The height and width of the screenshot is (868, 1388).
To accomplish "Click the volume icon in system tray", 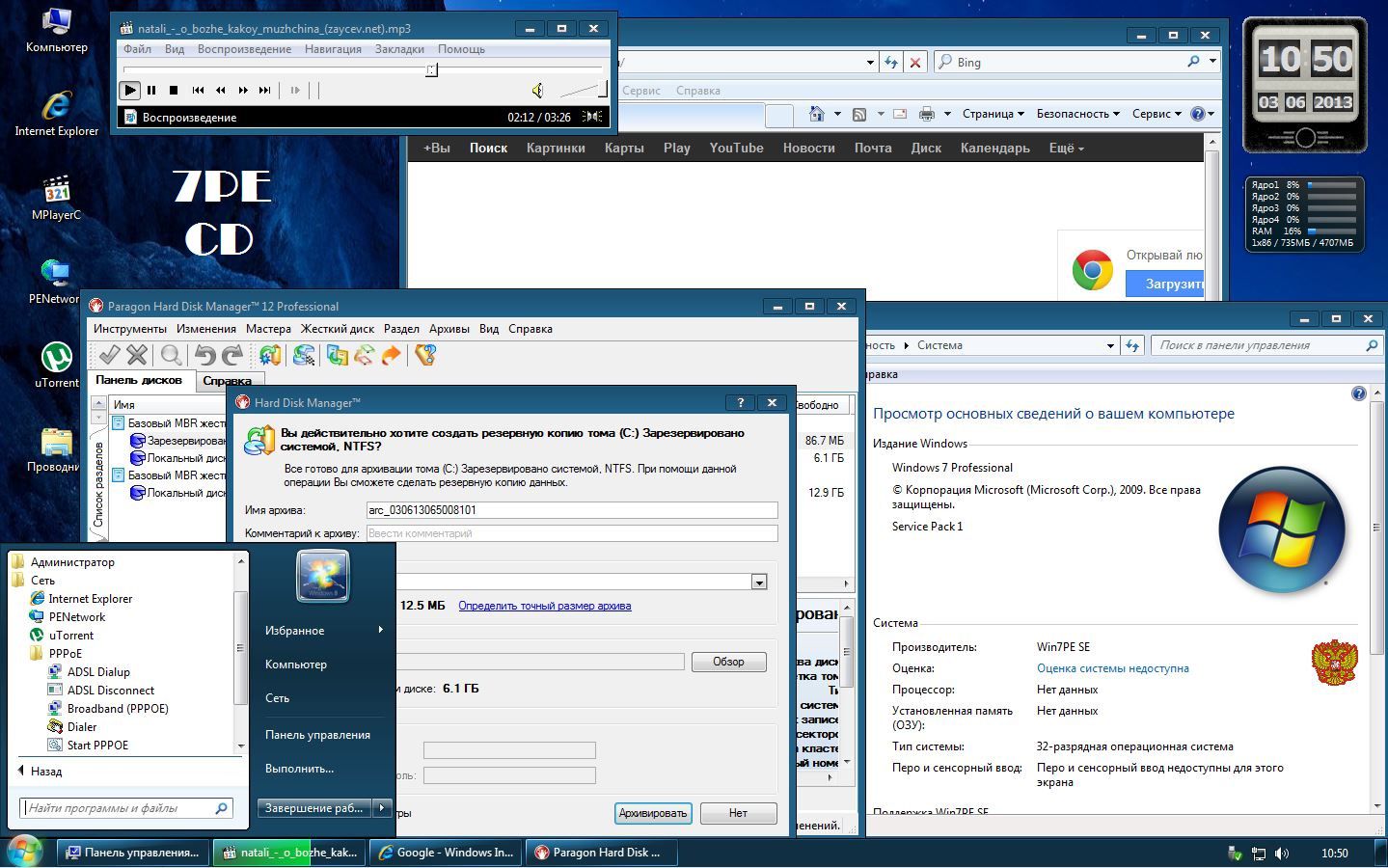I will click(x=1282, y=853).
